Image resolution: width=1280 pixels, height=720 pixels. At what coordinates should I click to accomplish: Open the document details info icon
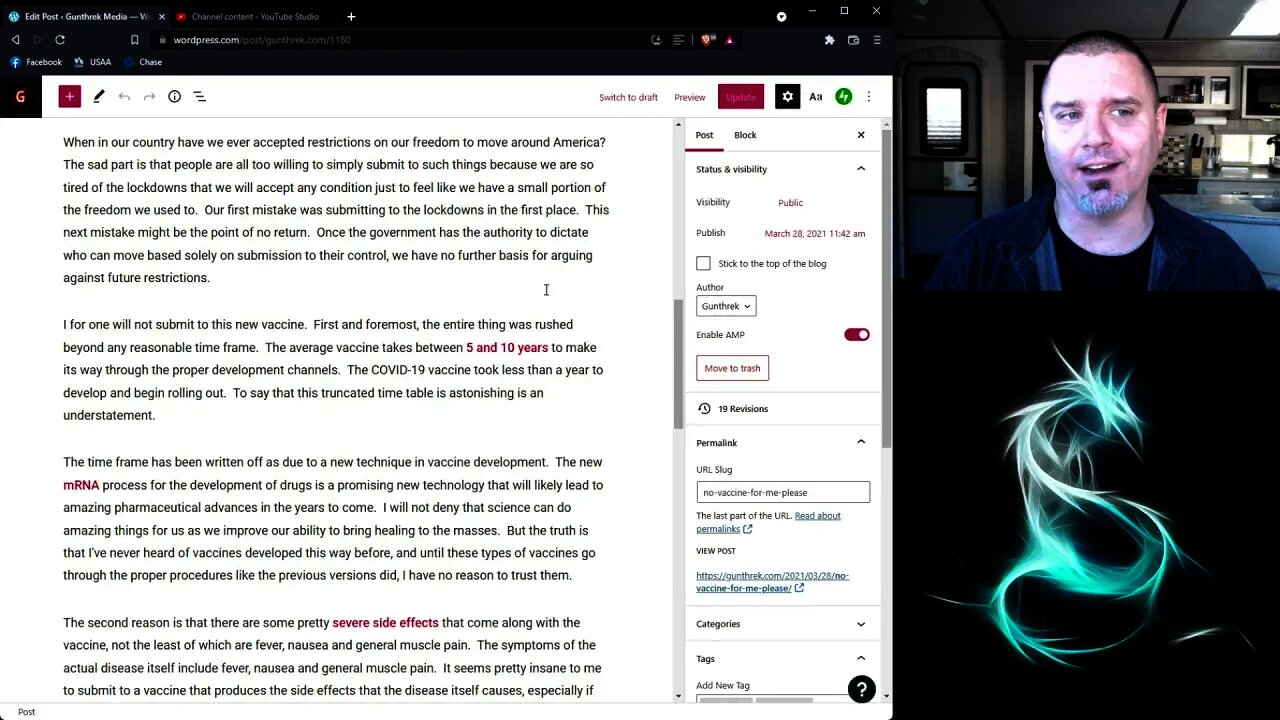[174, 96]
